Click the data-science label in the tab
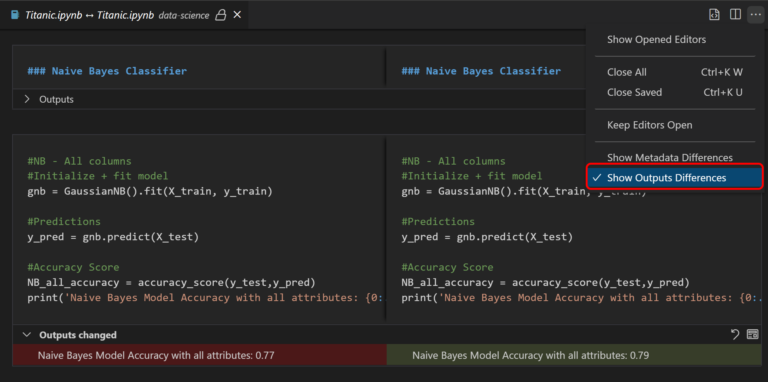 [184, 16]
